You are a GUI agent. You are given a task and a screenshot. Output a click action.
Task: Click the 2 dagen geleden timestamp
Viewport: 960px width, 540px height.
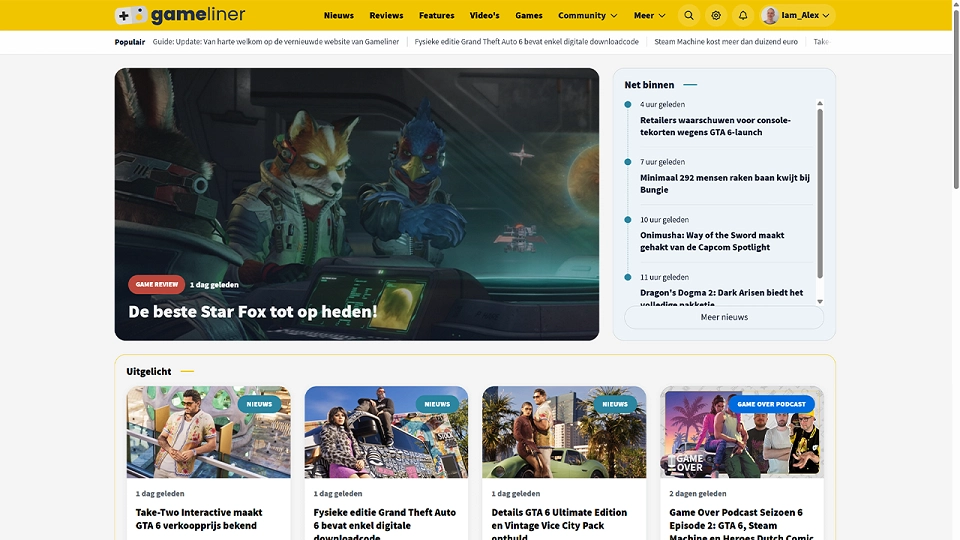tap(698, 493)
